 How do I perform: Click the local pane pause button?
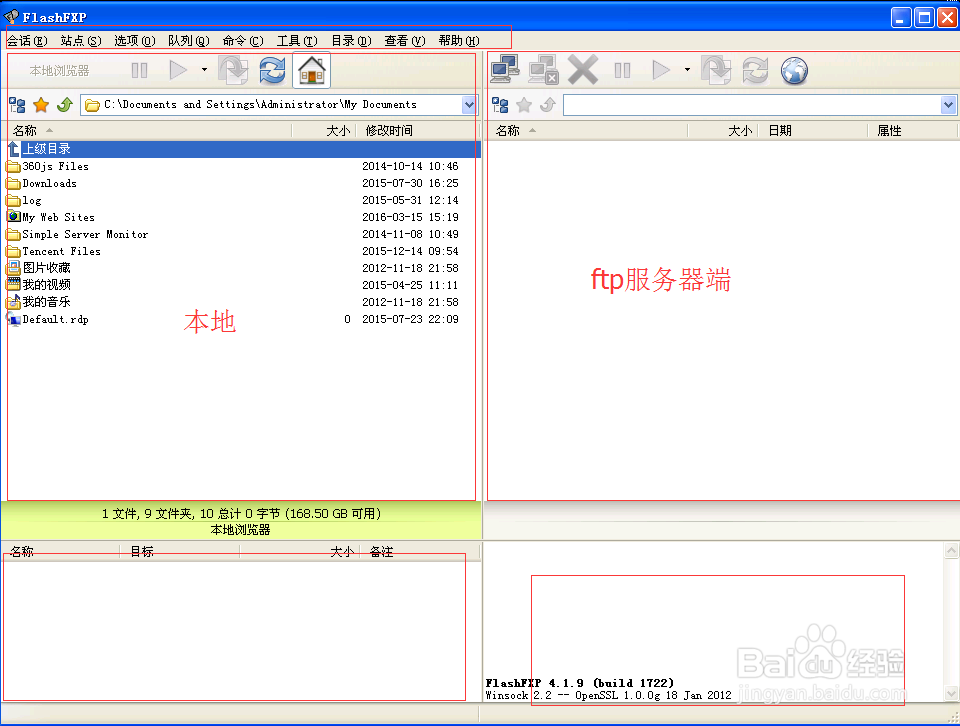tap(140, 70)
